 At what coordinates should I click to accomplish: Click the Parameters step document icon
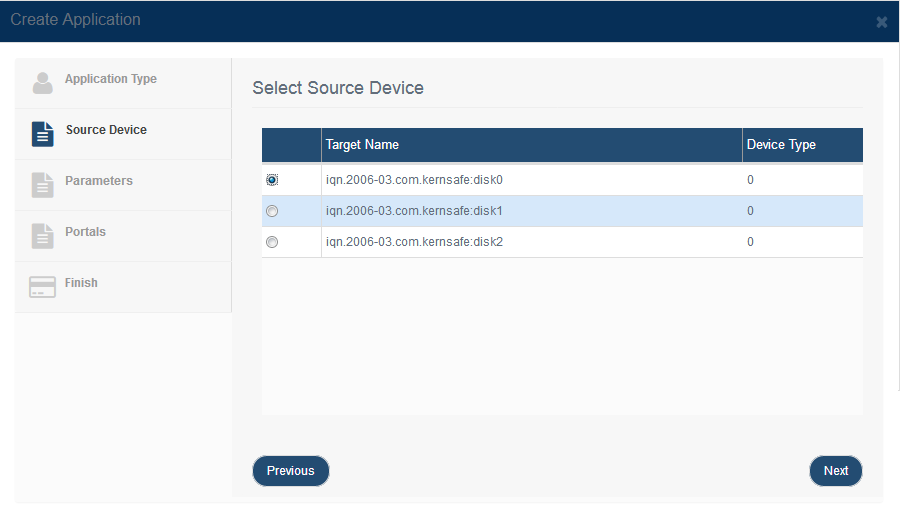[x=42, y=185]
